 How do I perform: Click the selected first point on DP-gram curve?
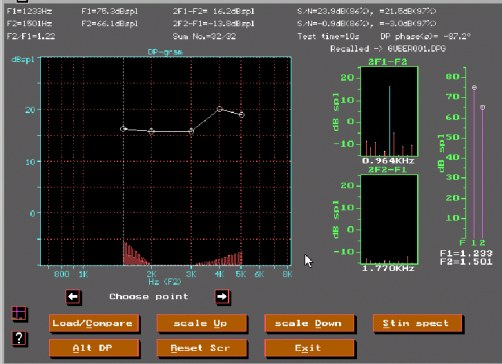click(123, 129)
